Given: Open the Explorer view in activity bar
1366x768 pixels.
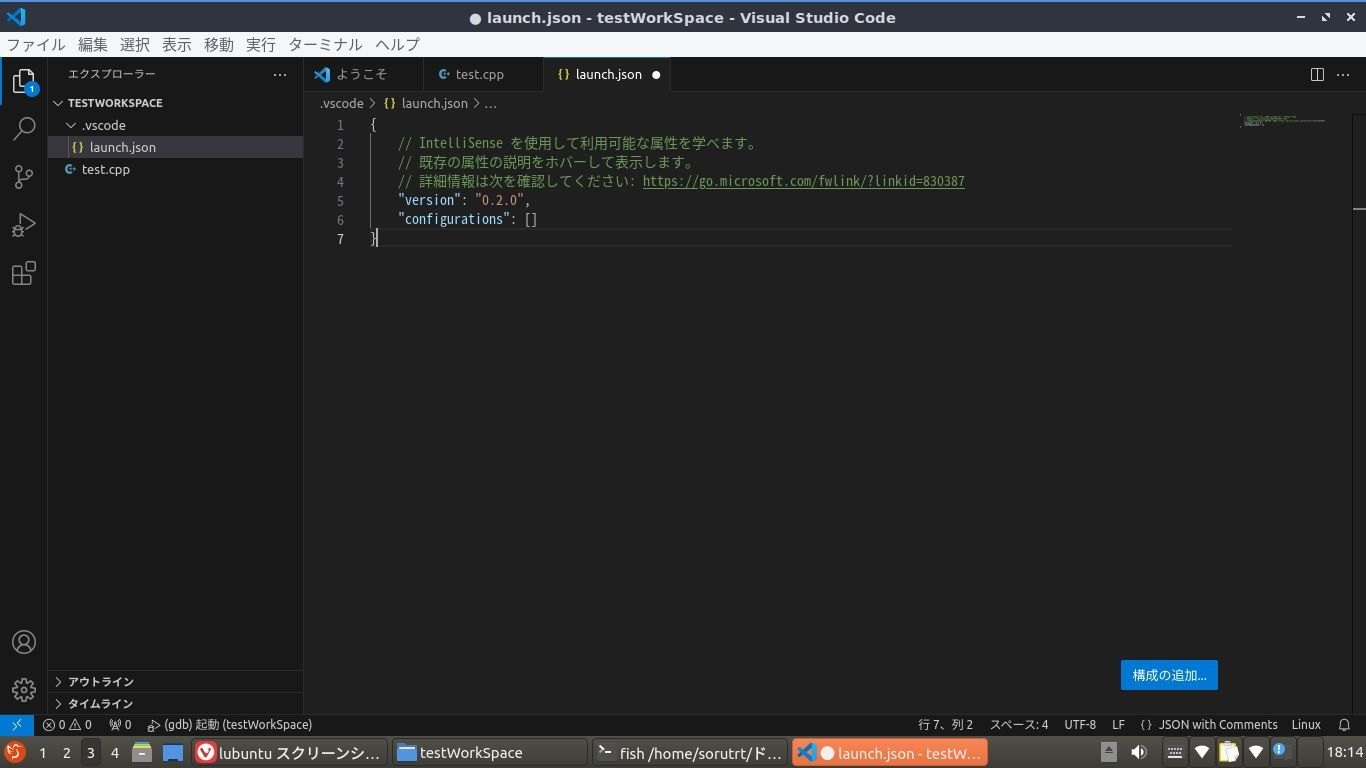Looking at the screenshot, I should (24, 81).
